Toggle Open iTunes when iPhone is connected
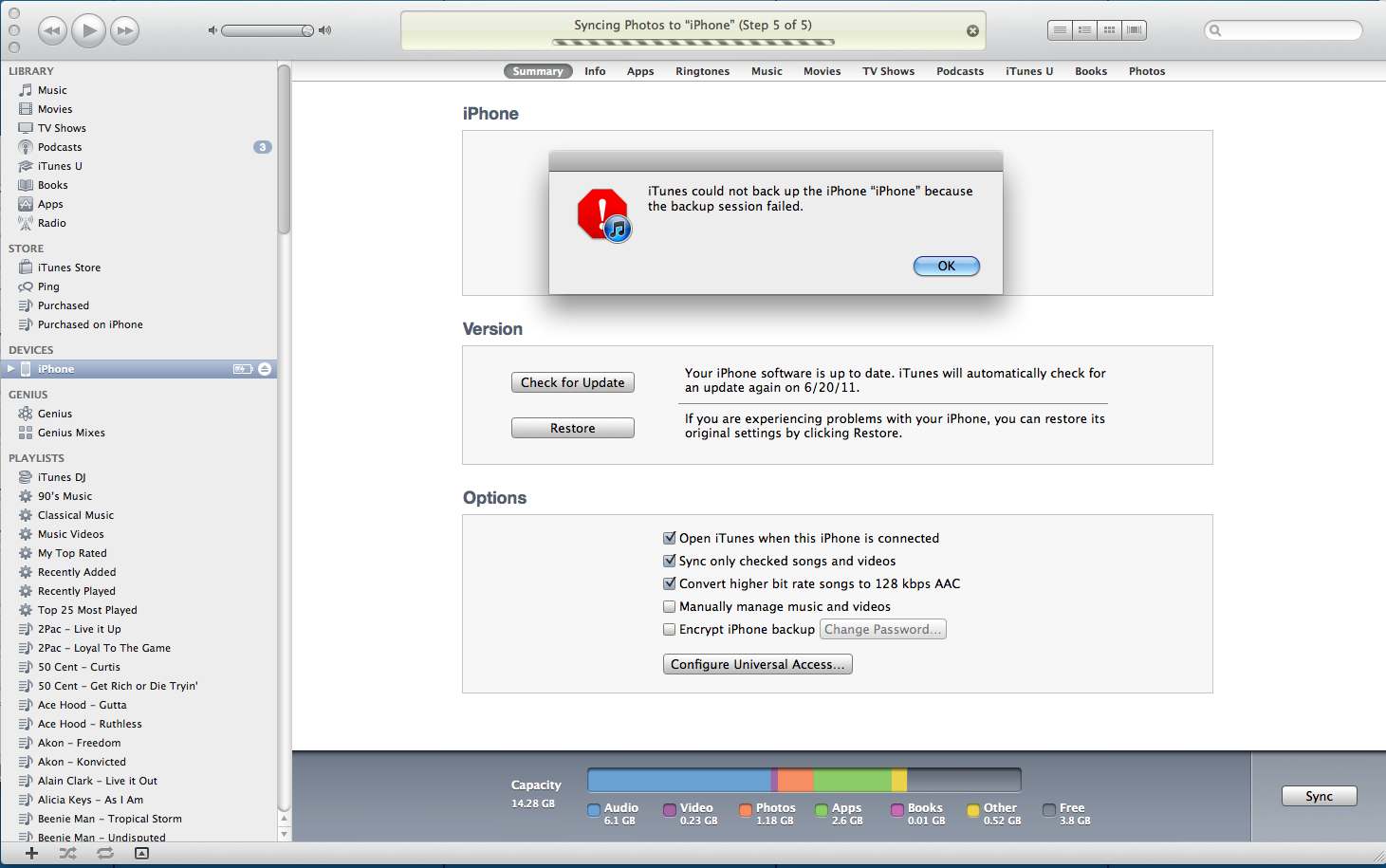The width and height of the screenshot is (1386, 868). (670, 538)
